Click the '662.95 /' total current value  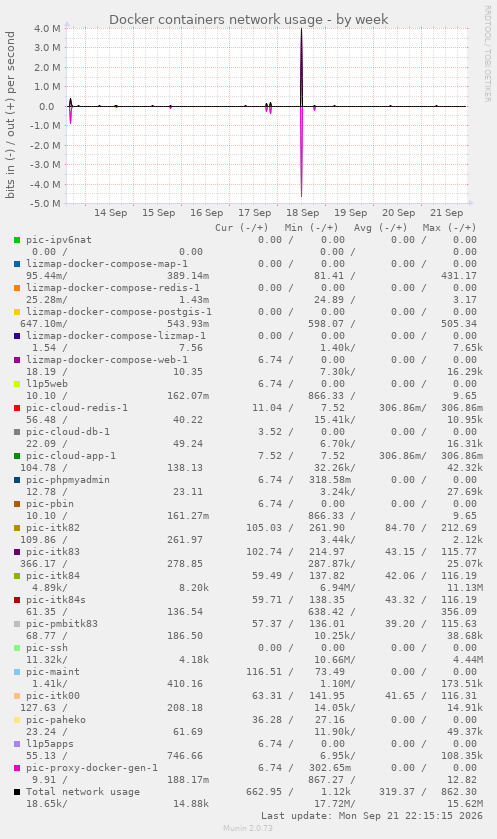(270, 792)
